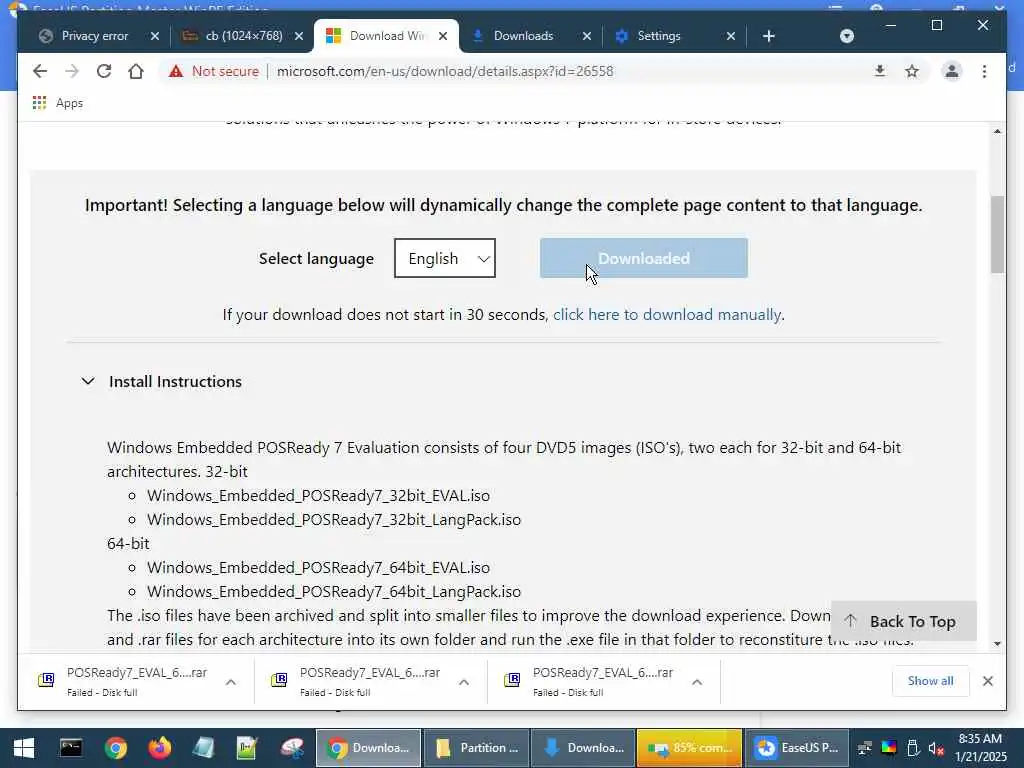Viewport: 1024px width, 768px height.
Task: Open the tab search dropdown button
Action: tap(847, 36)
